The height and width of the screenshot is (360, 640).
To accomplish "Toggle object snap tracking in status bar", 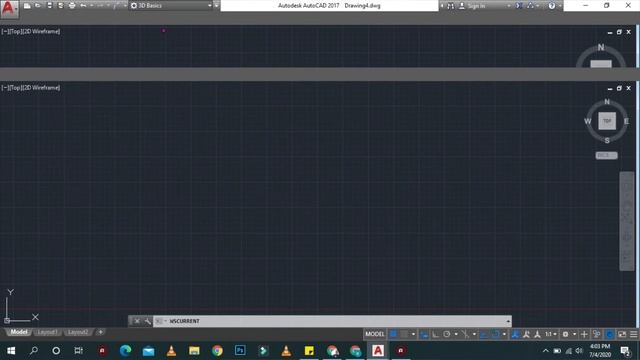I will (484, 334).
